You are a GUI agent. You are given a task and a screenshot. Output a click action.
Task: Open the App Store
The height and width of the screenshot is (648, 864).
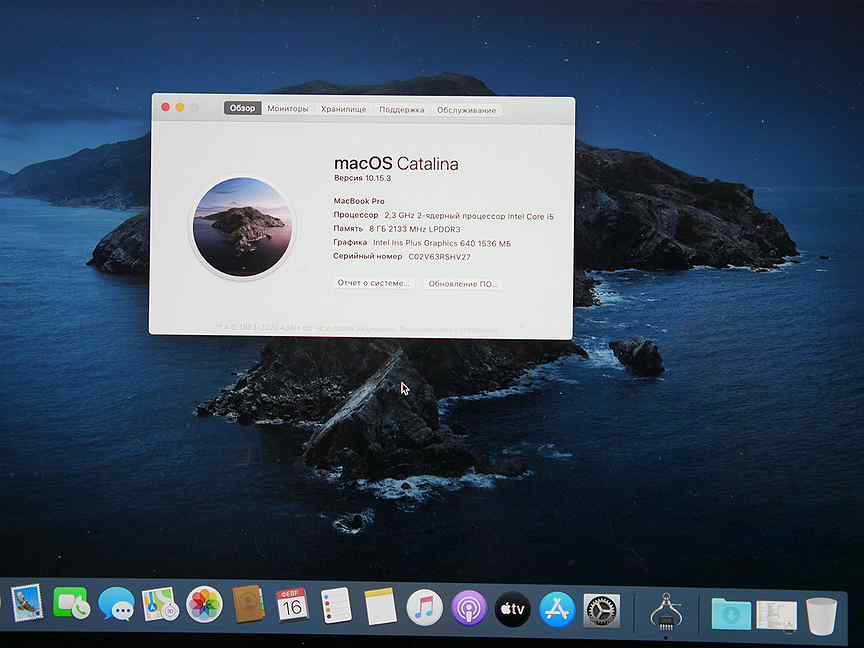[x=557, y=609]
